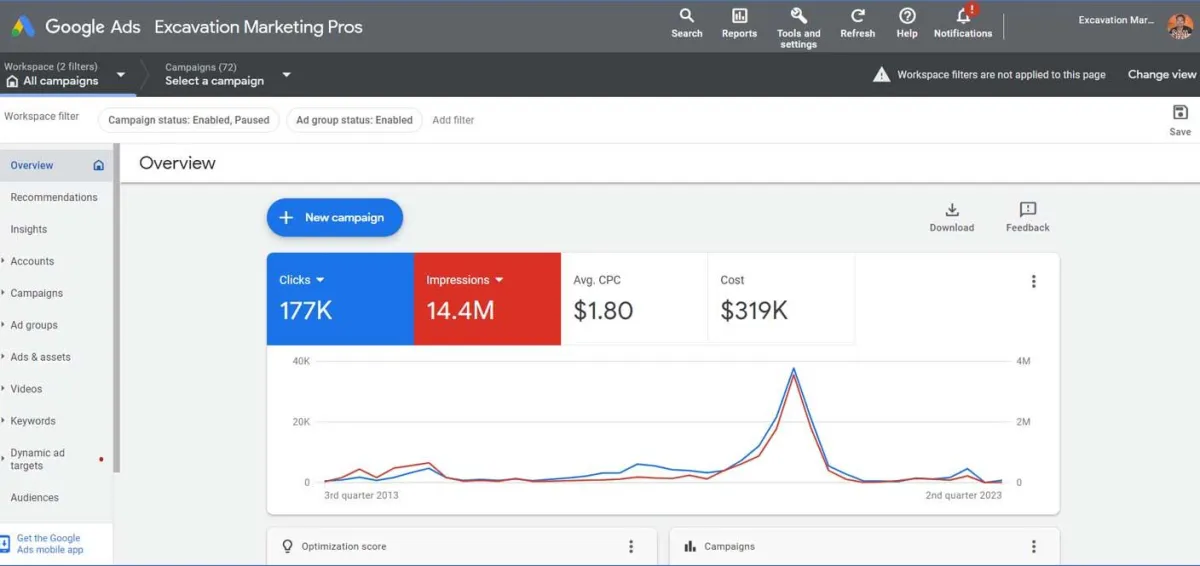Viewport: 1200px width, 566px height.
Task: Open the Select a campaign dropdown arrow
Action: [x=286, y=74]
